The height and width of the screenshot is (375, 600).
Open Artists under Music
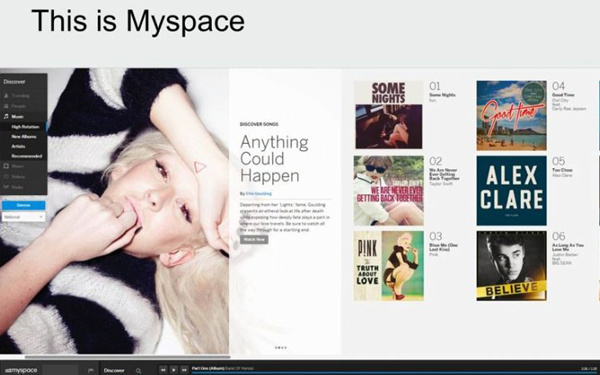point(18,146)
